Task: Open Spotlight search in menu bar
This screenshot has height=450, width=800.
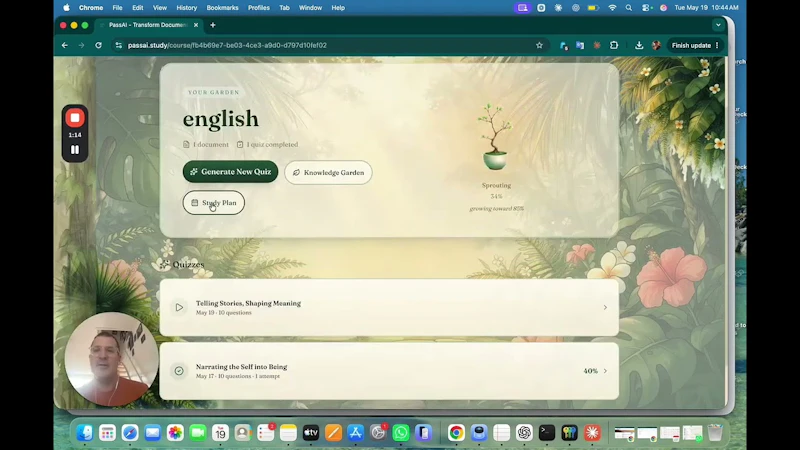Action: point(629,8)
